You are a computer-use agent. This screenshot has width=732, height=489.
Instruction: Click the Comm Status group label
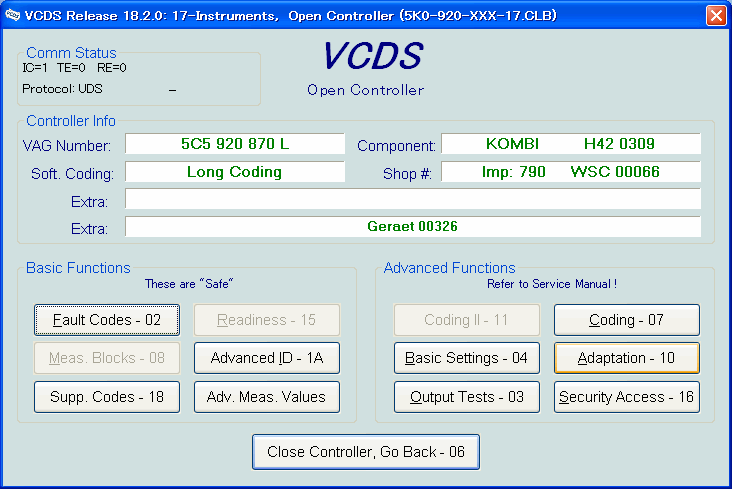pyautogui.click(x=71, y=53)
